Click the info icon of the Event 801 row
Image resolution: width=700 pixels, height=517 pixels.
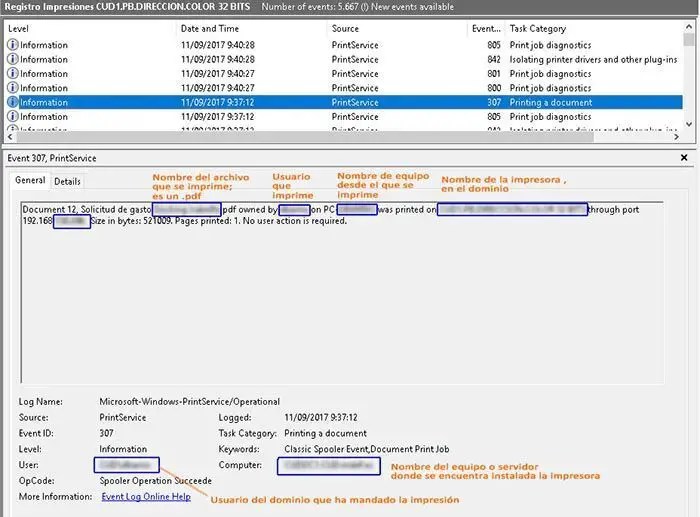coord(12,73)
